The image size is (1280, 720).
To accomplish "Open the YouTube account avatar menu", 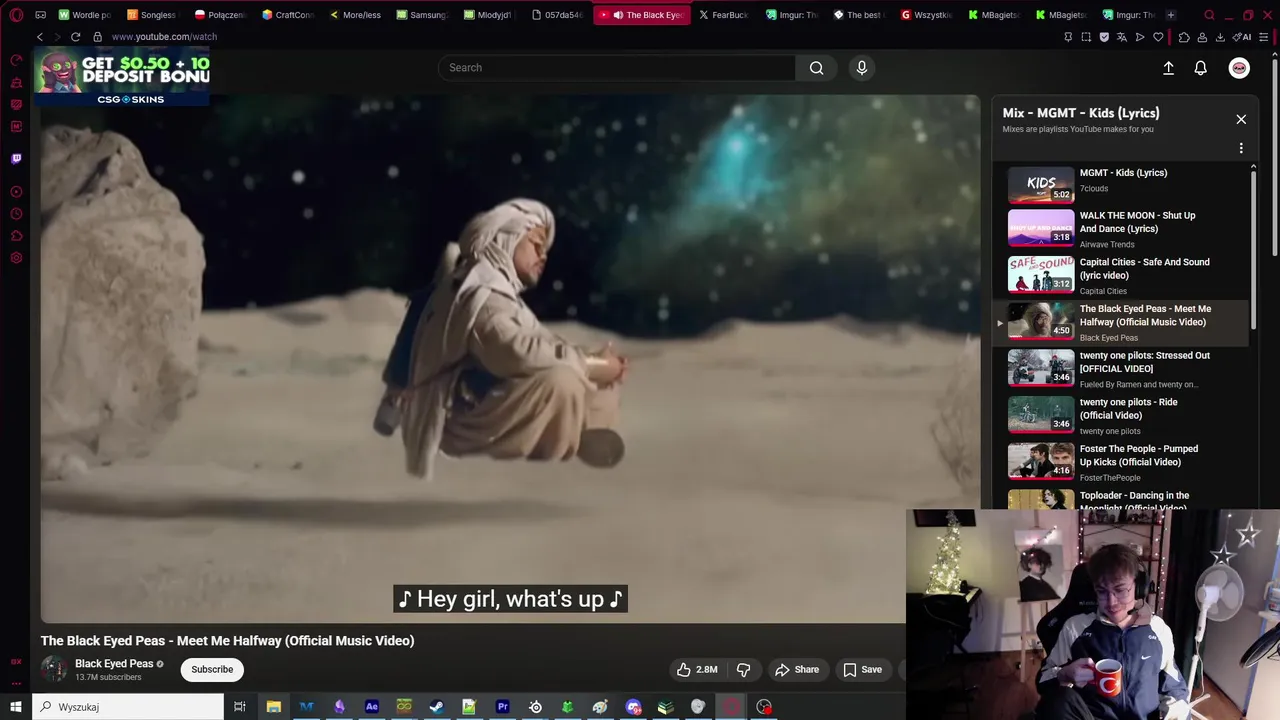I will 1239,68.
